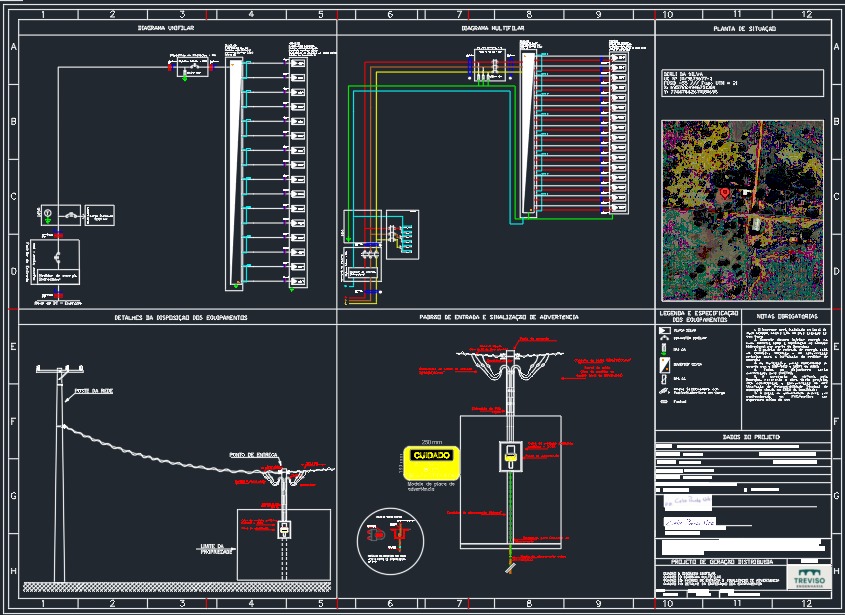
Task: Select the DIAGRAMA MULTIFILAR title
Action: 493,27
